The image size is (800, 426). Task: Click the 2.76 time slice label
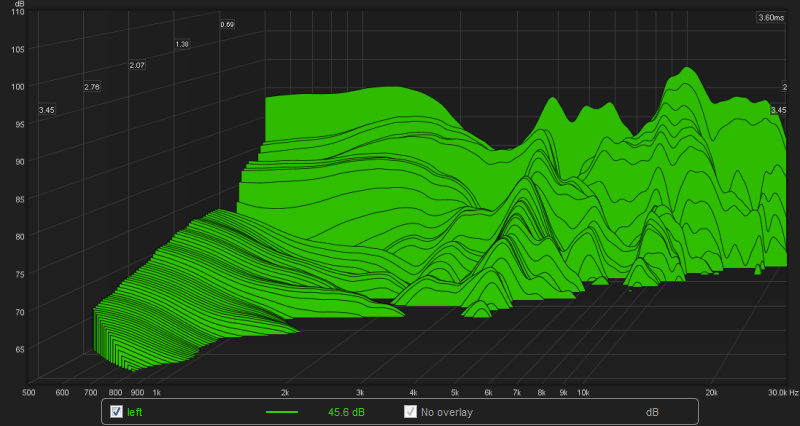[92, 87]
